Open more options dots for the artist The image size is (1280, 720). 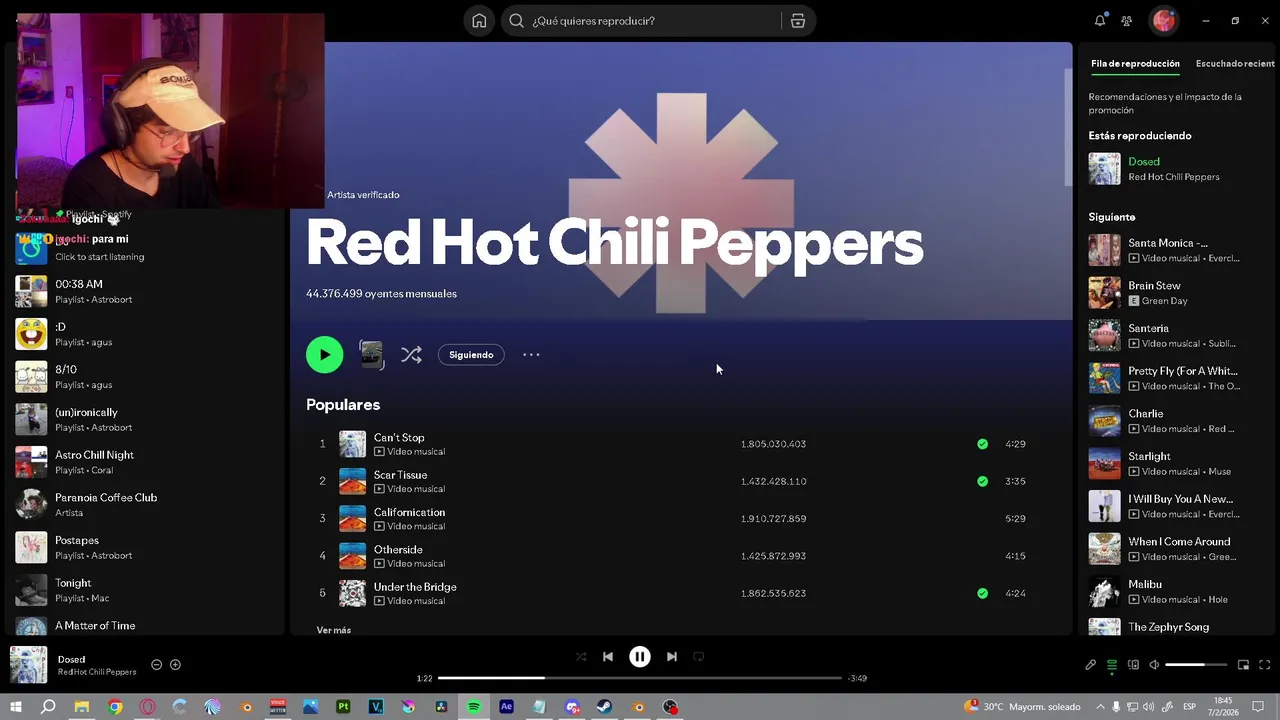[531, 355]
